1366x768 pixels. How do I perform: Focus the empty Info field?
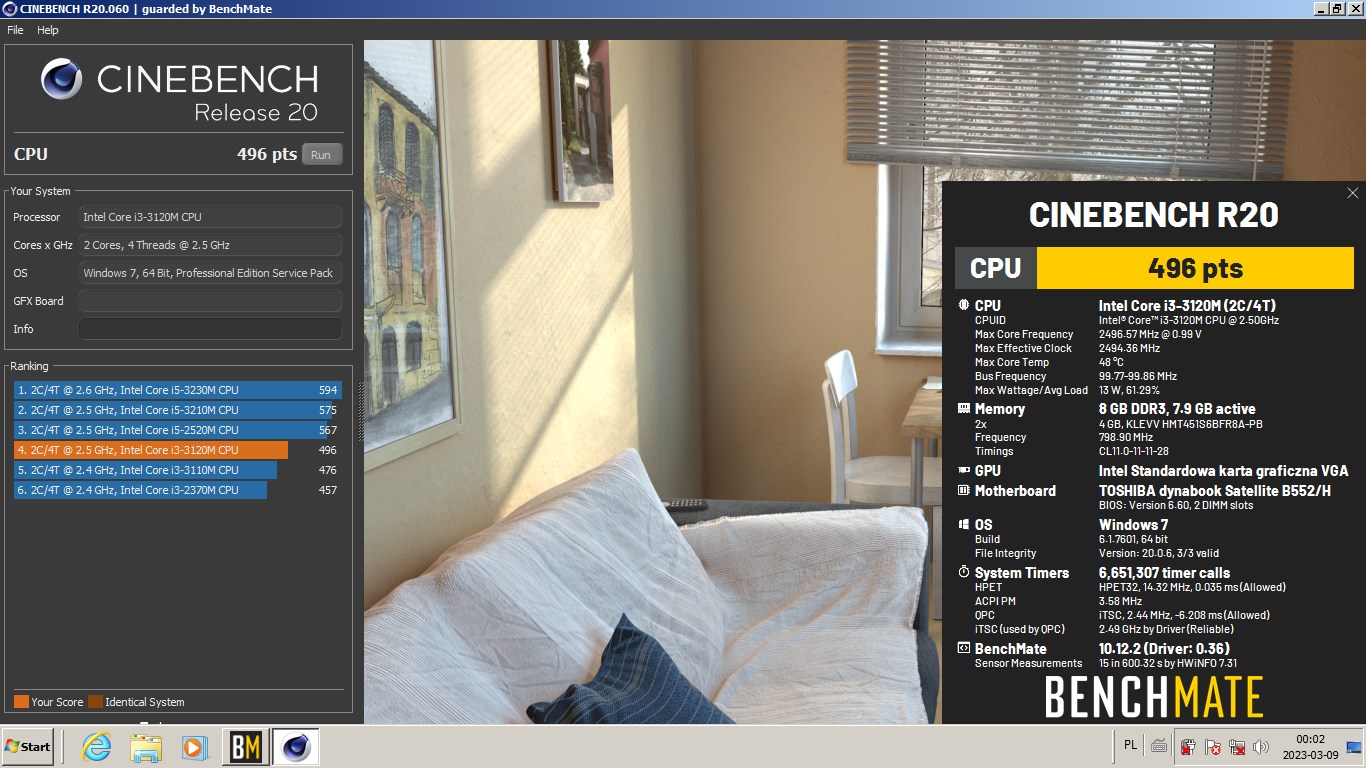point(210,329)
